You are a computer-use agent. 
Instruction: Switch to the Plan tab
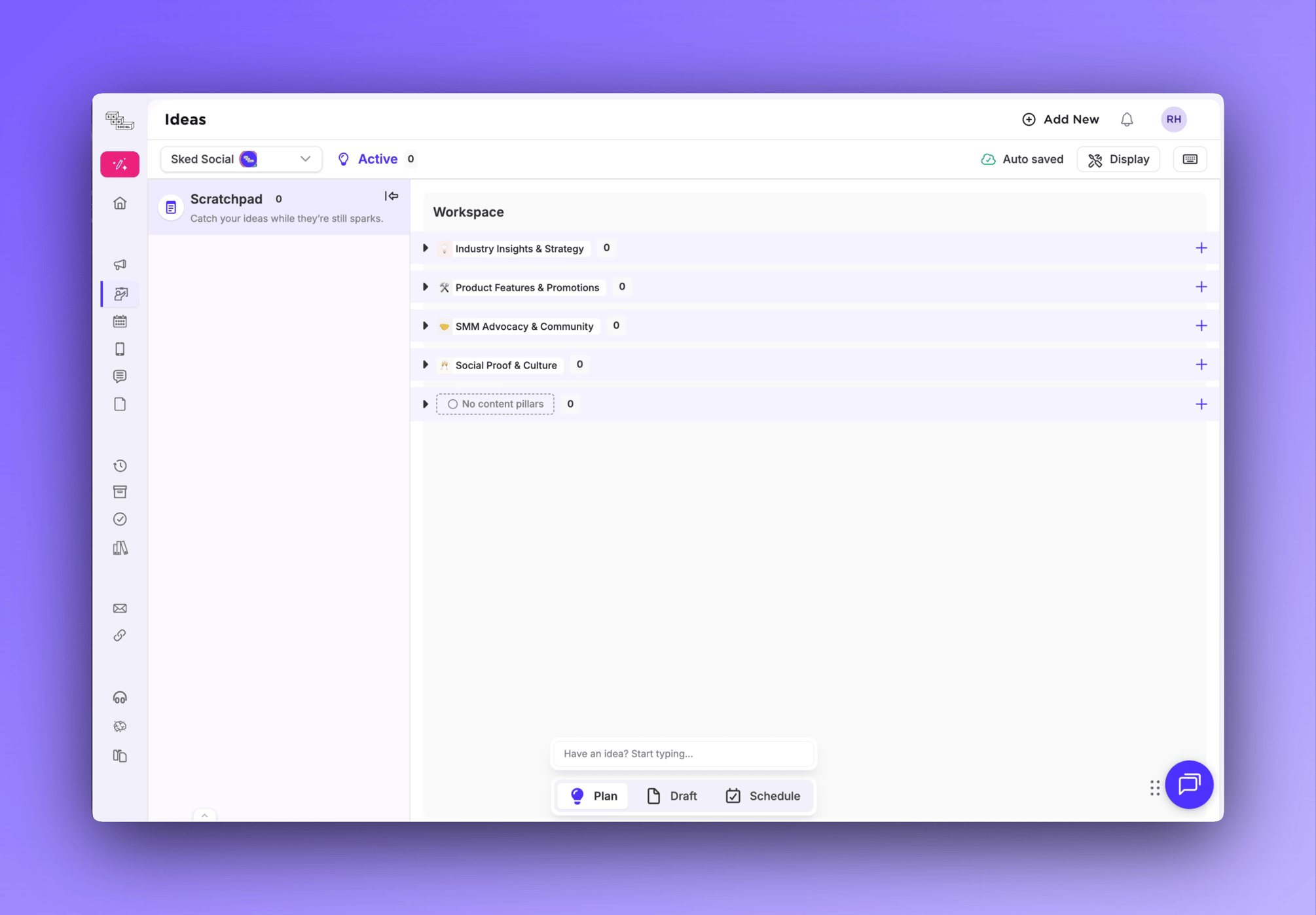(593, 796)
